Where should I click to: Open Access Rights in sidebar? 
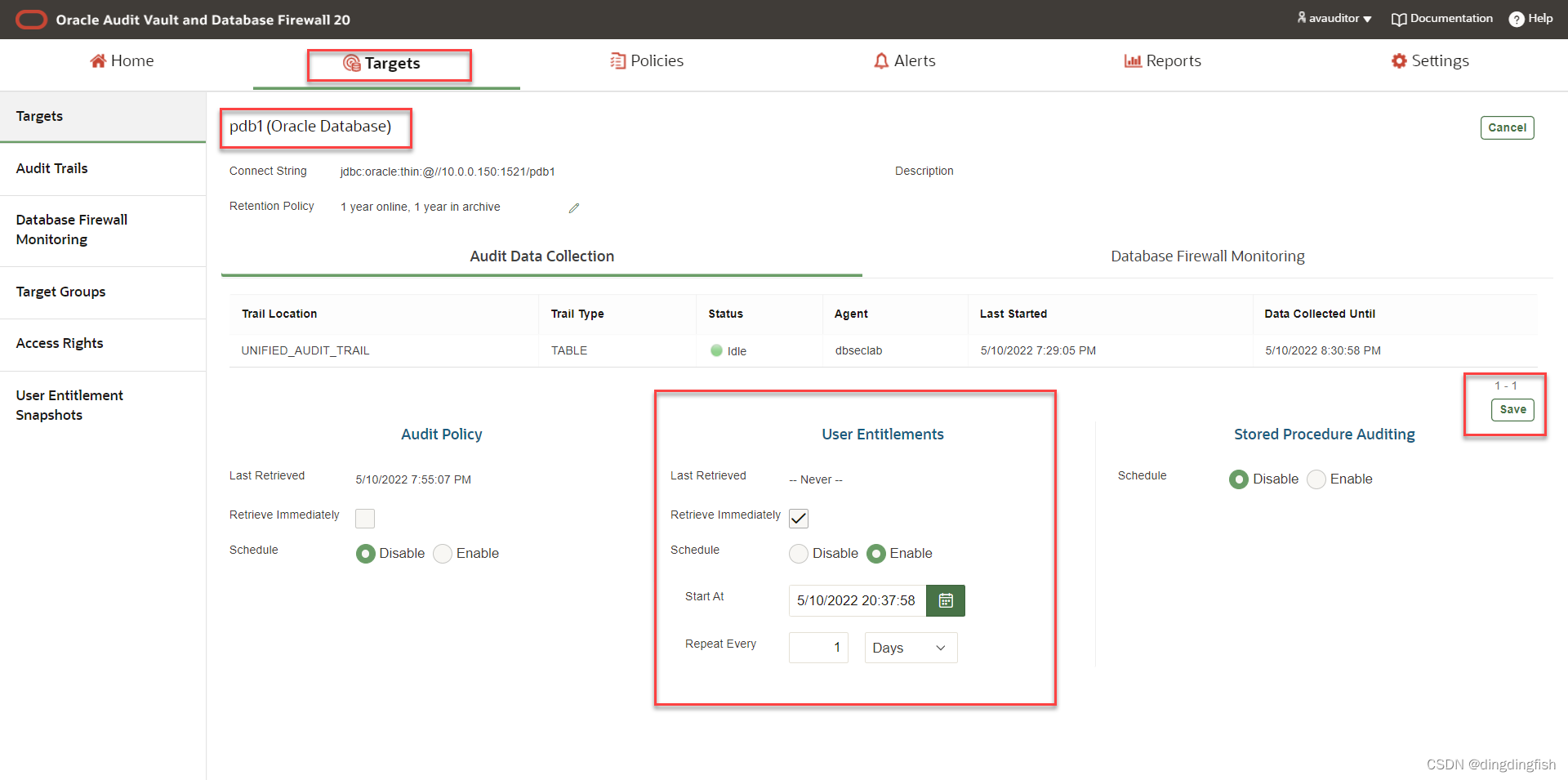click(103, 344)
